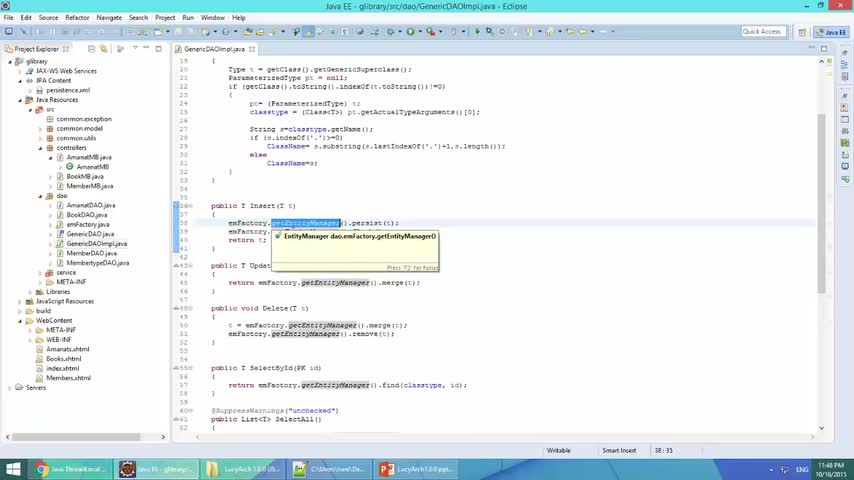The width and height of the screenshot is (854, 480).
Task: Click the Collapse All icon in Project Explorer
Action: (92, 49)
